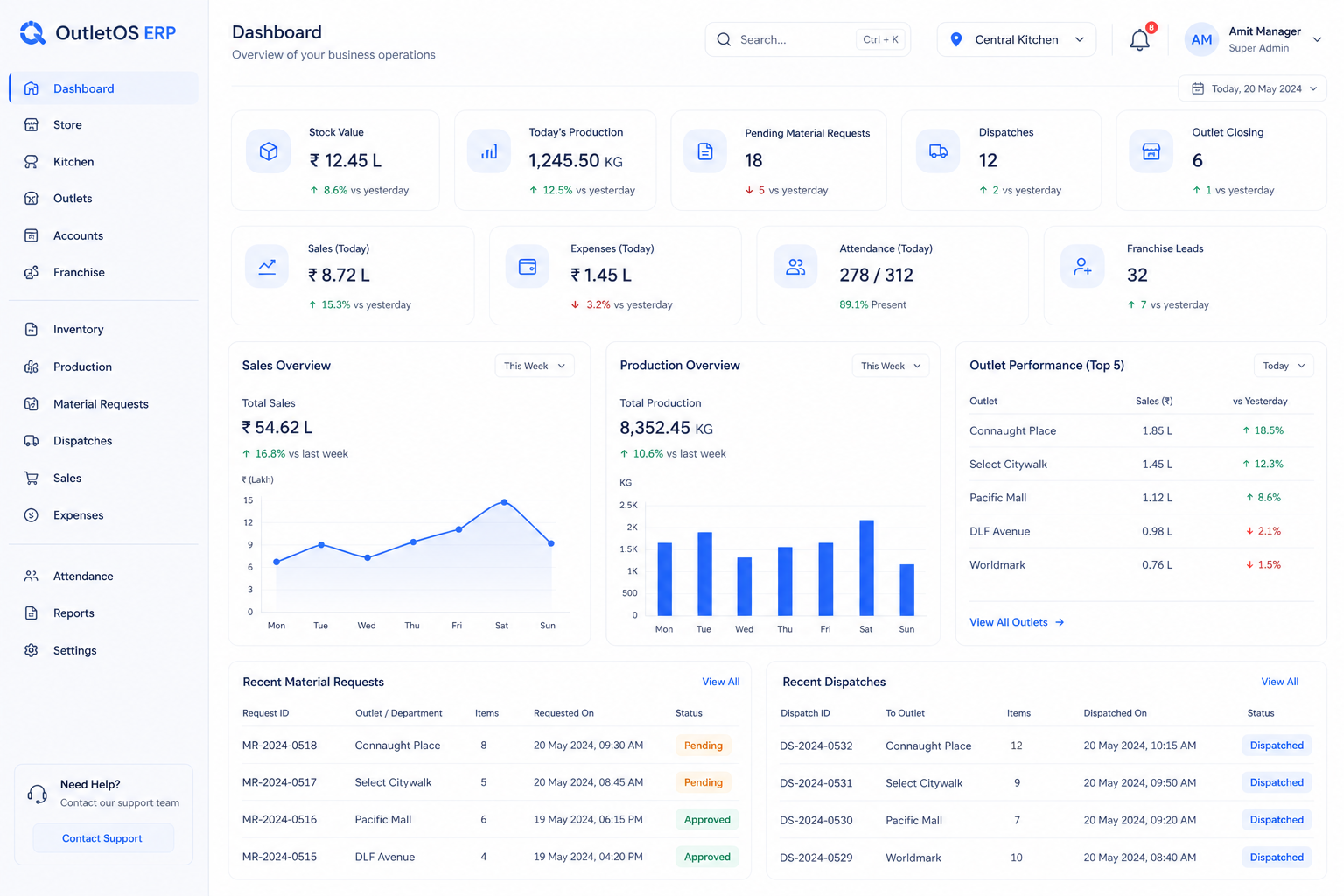Click the Dispatches truck icon in stats card
This screenshot has width=1344, height=896.
tap(938, 151)
